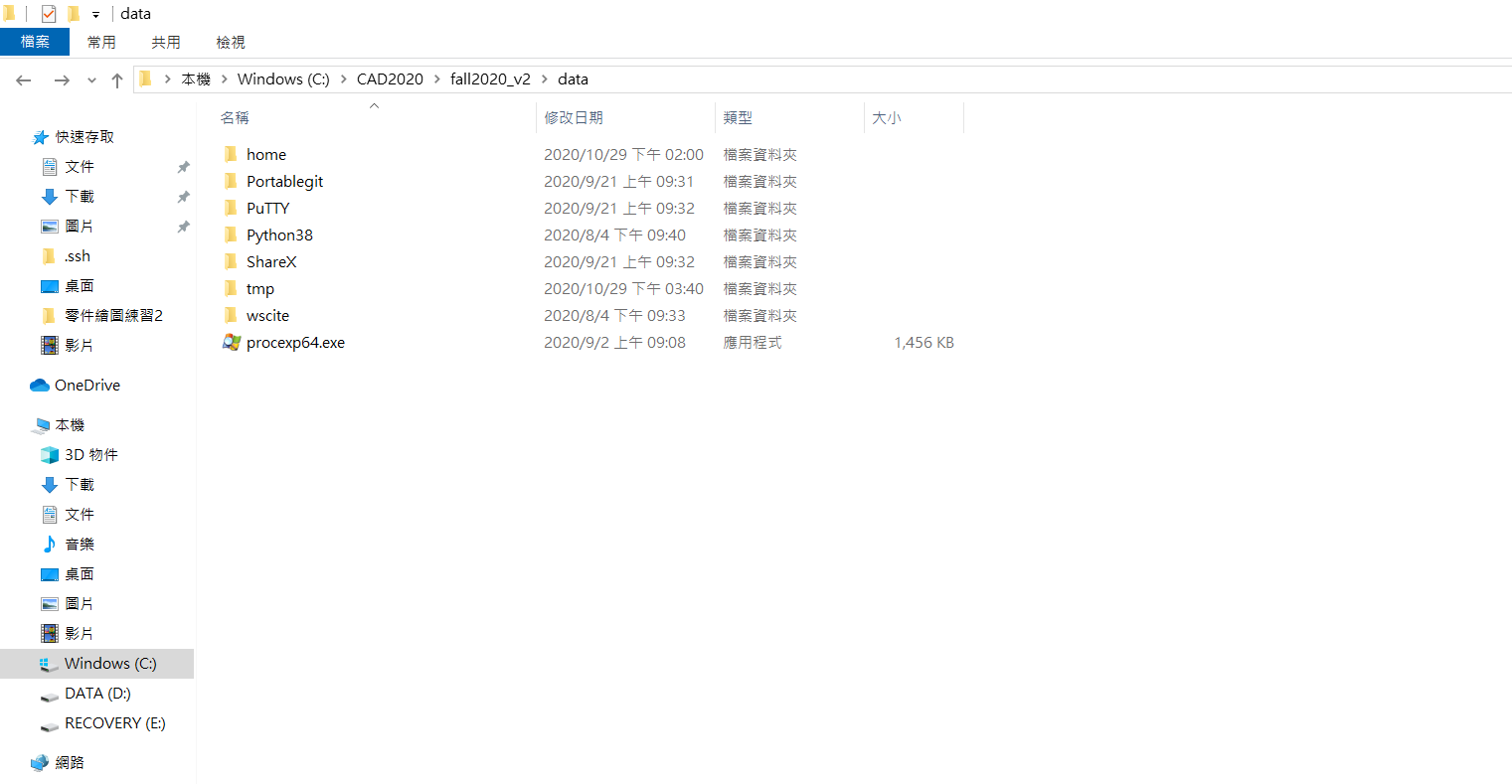Select the procexp64.exe file name
Viewport: 1512px width, 784px height.
tap(295, 343)
